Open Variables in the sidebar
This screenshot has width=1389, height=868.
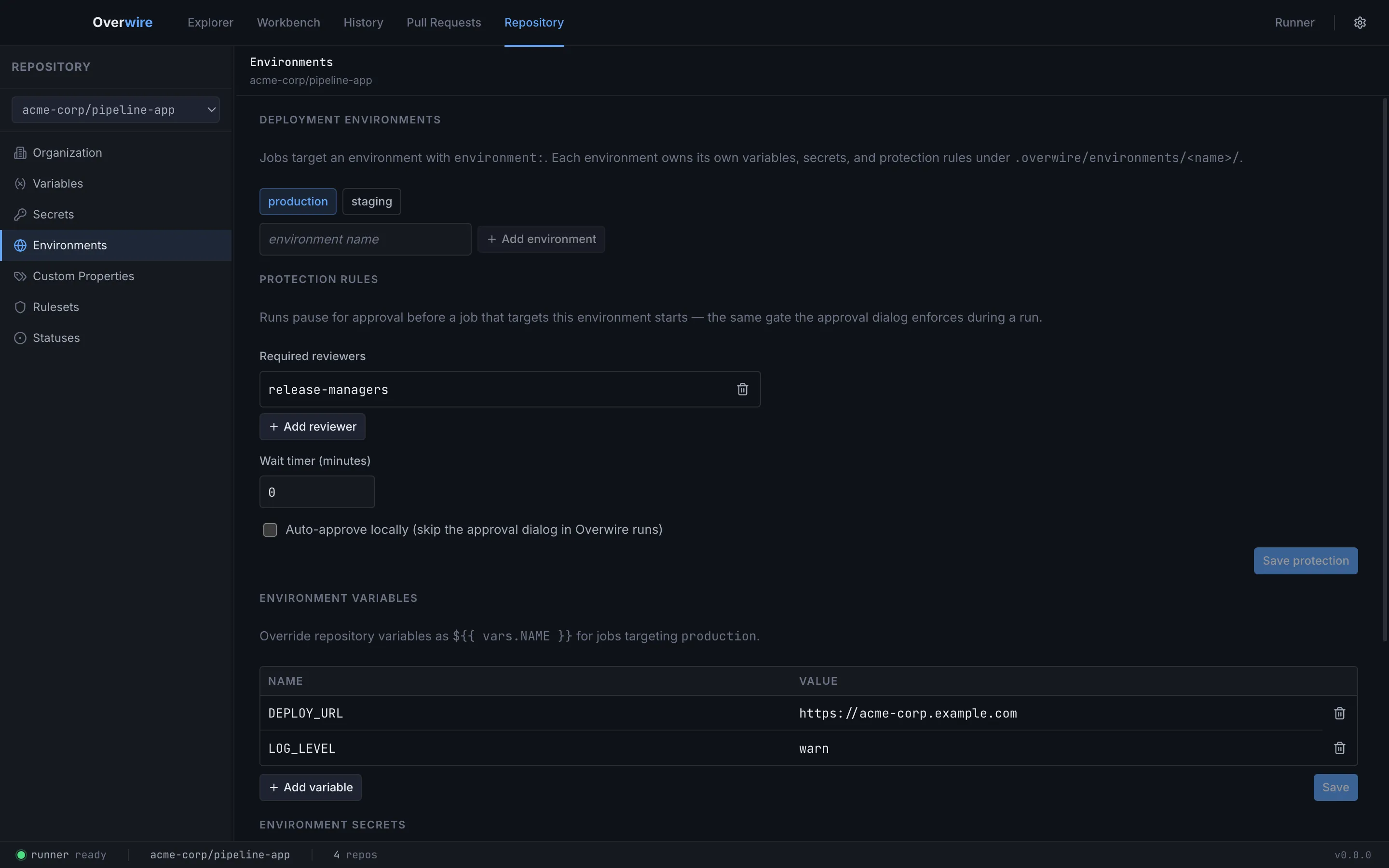(x=116, y=184)
